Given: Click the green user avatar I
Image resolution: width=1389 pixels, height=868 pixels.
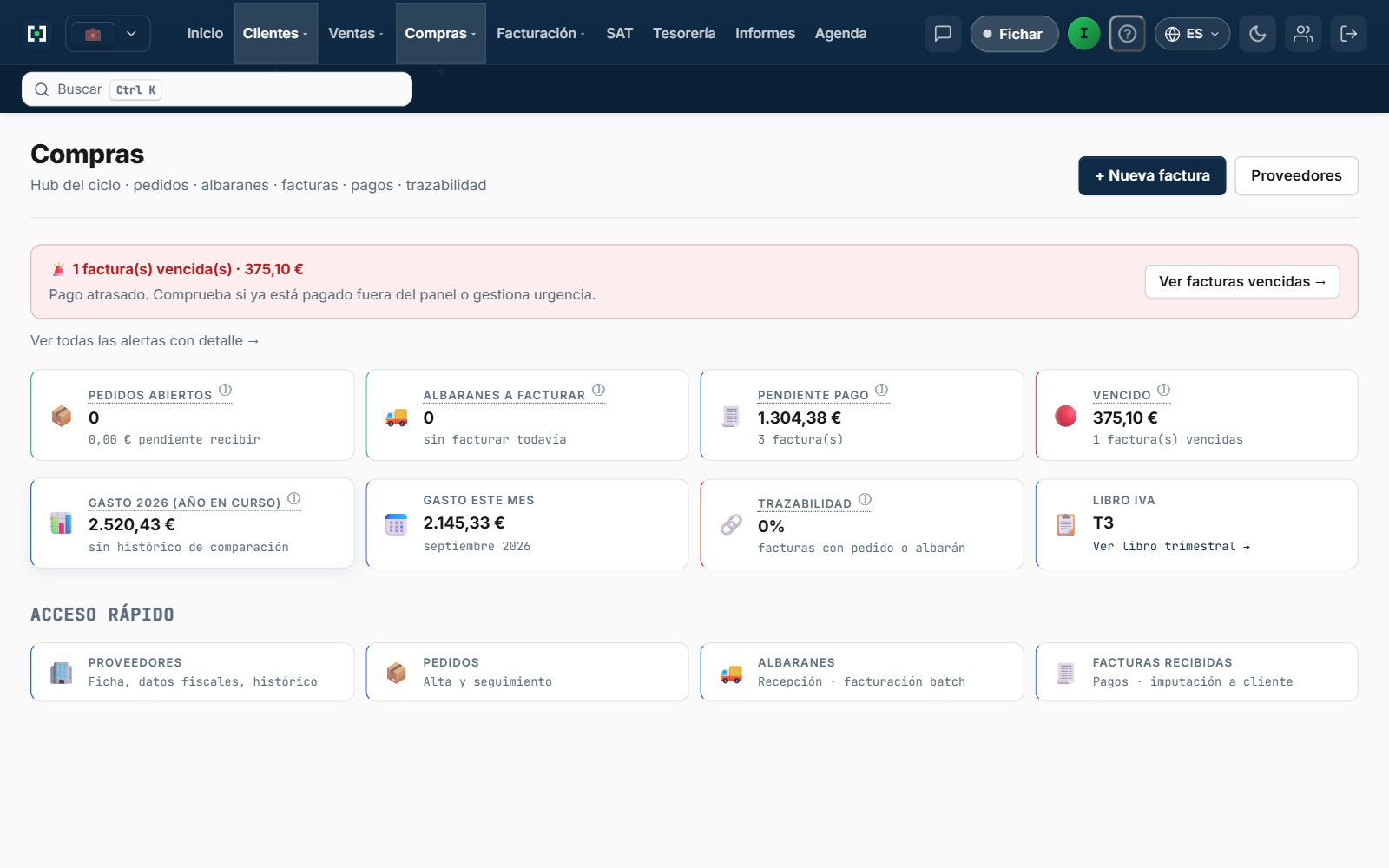Looking at the screenshot, I should pyautogui.click(x=1083, y=34).
